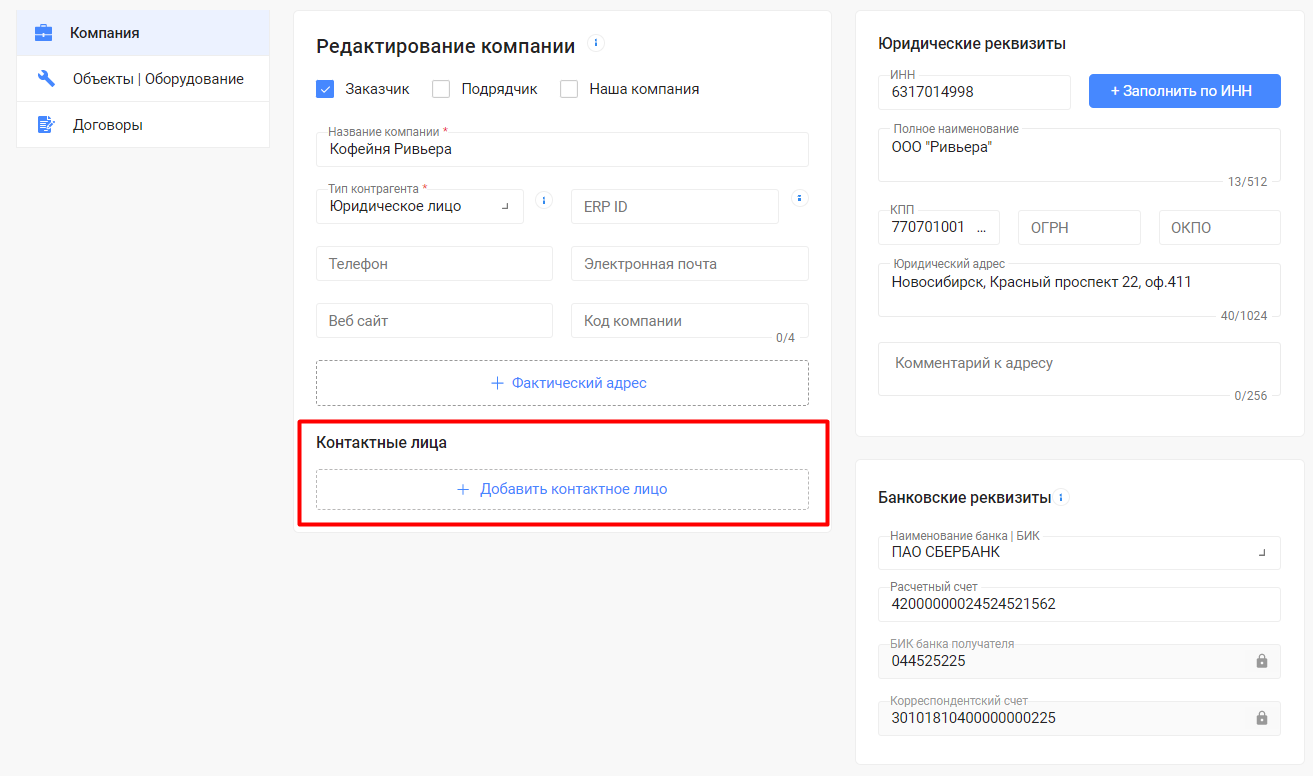Edit the Юридический адрес field
The height and width of the screenshot is (776, 1313).
(x=1079, y=290)
